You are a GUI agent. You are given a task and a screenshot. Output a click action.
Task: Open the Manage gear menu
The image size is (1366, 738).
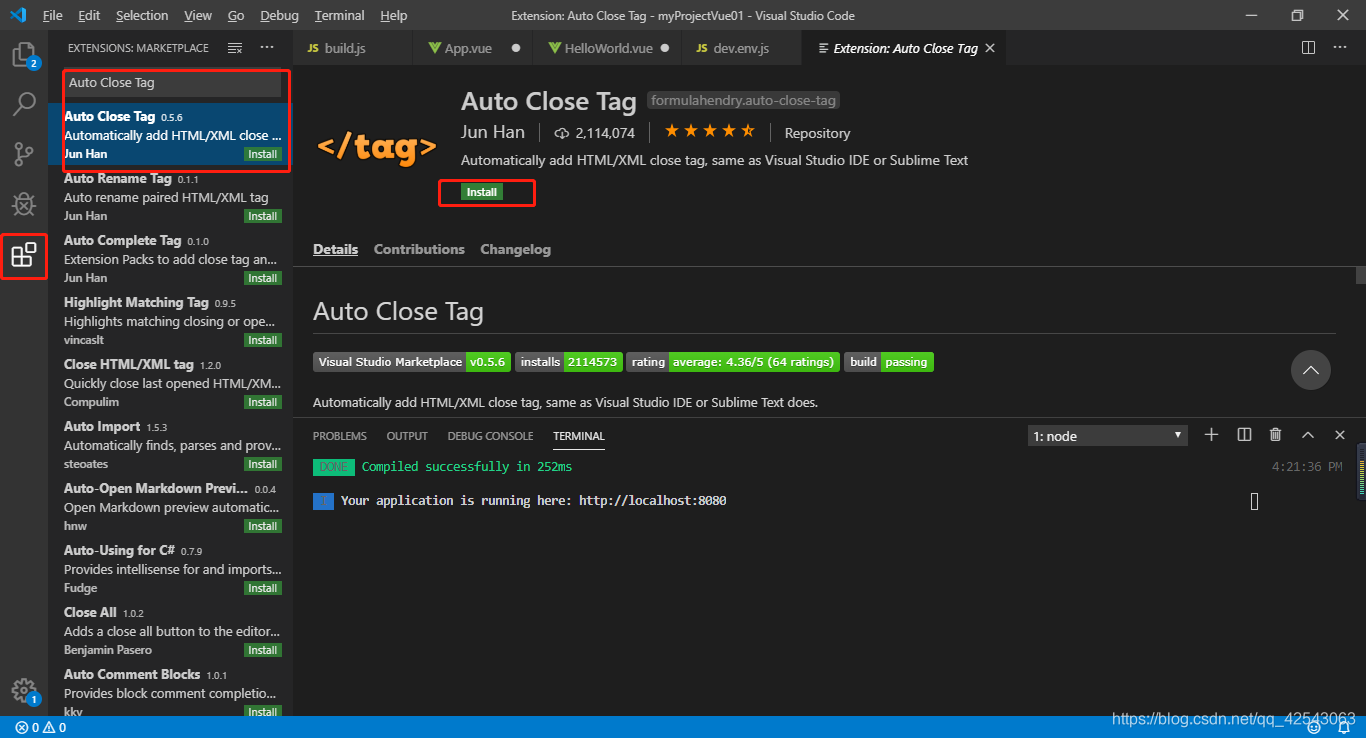tap(24, 690)
